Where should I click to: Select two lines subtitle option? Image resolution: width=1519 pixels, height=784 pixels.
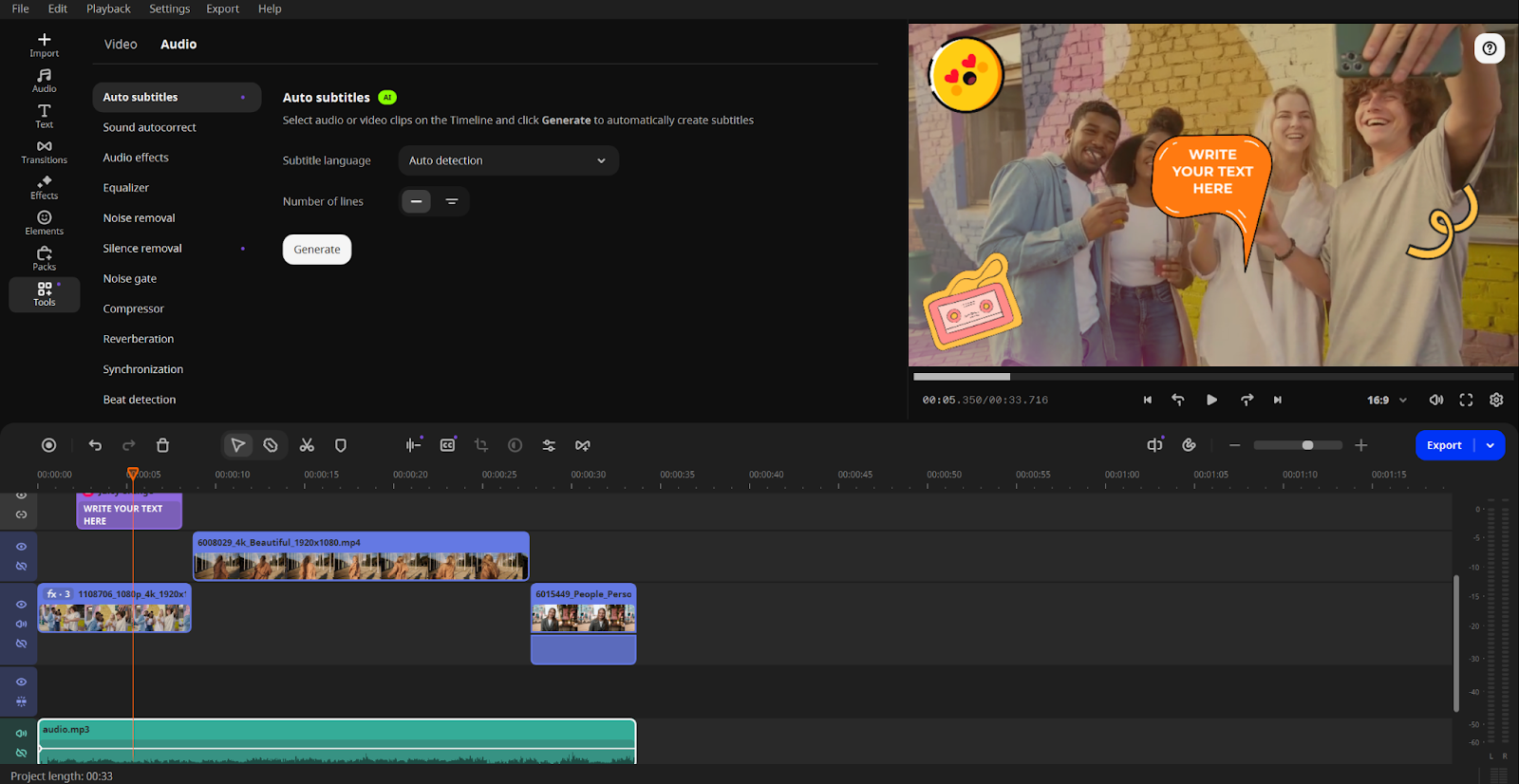pyautogui.click(x=452, y=201)
